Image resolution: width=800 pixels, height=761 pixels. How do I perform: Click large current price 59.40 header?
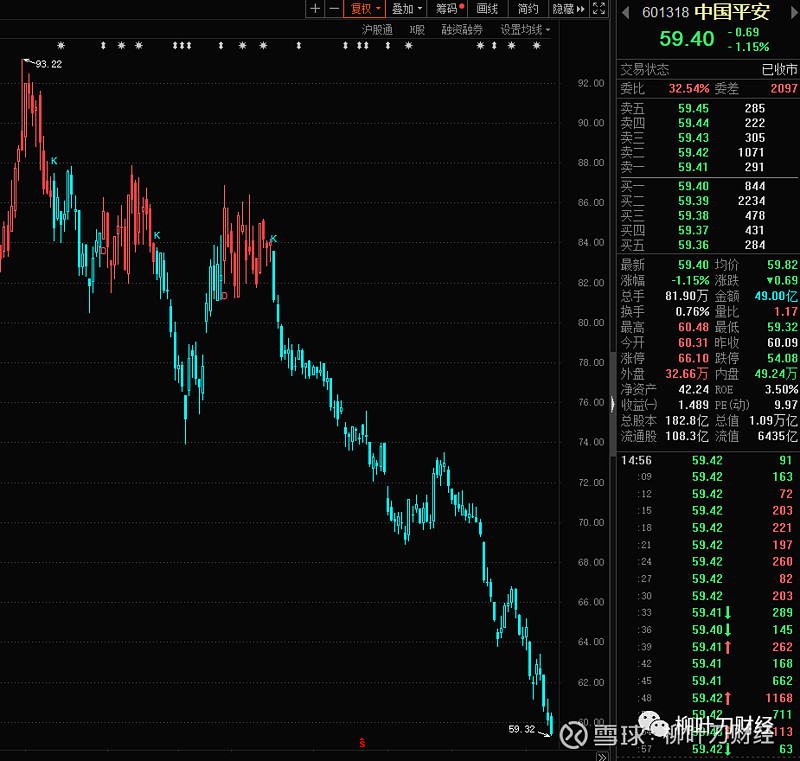(687, 39)
